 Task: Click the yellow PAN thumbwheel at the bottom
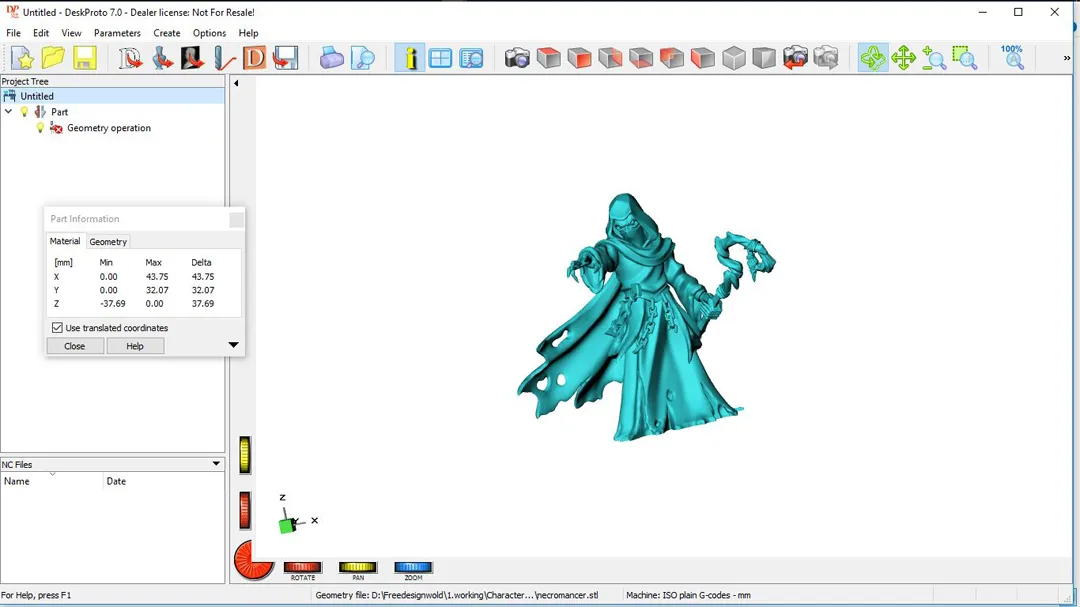(x=357, y=567)
